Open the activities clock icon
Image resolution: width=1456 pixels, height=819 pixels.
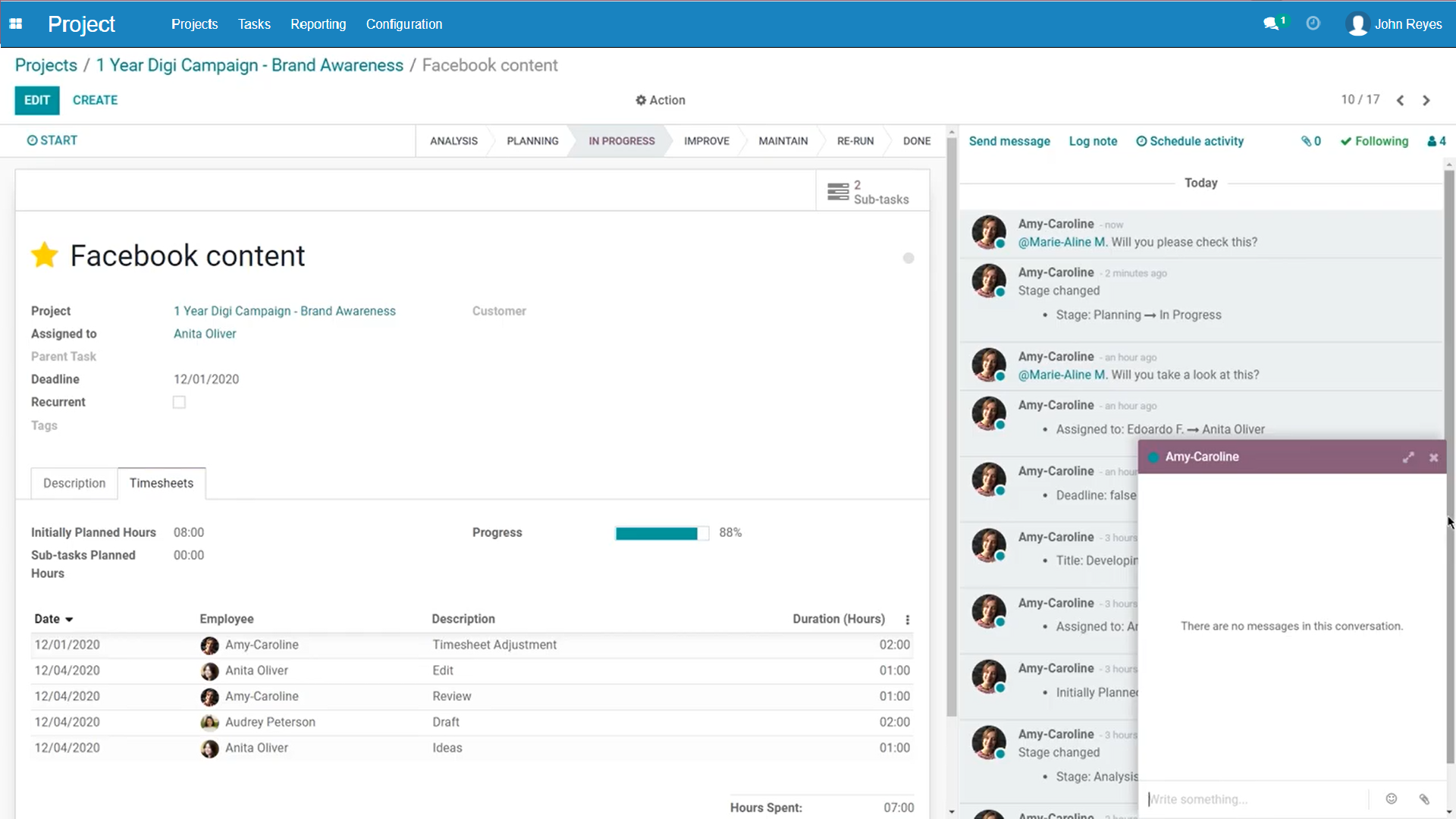[x=1313, y=24]
